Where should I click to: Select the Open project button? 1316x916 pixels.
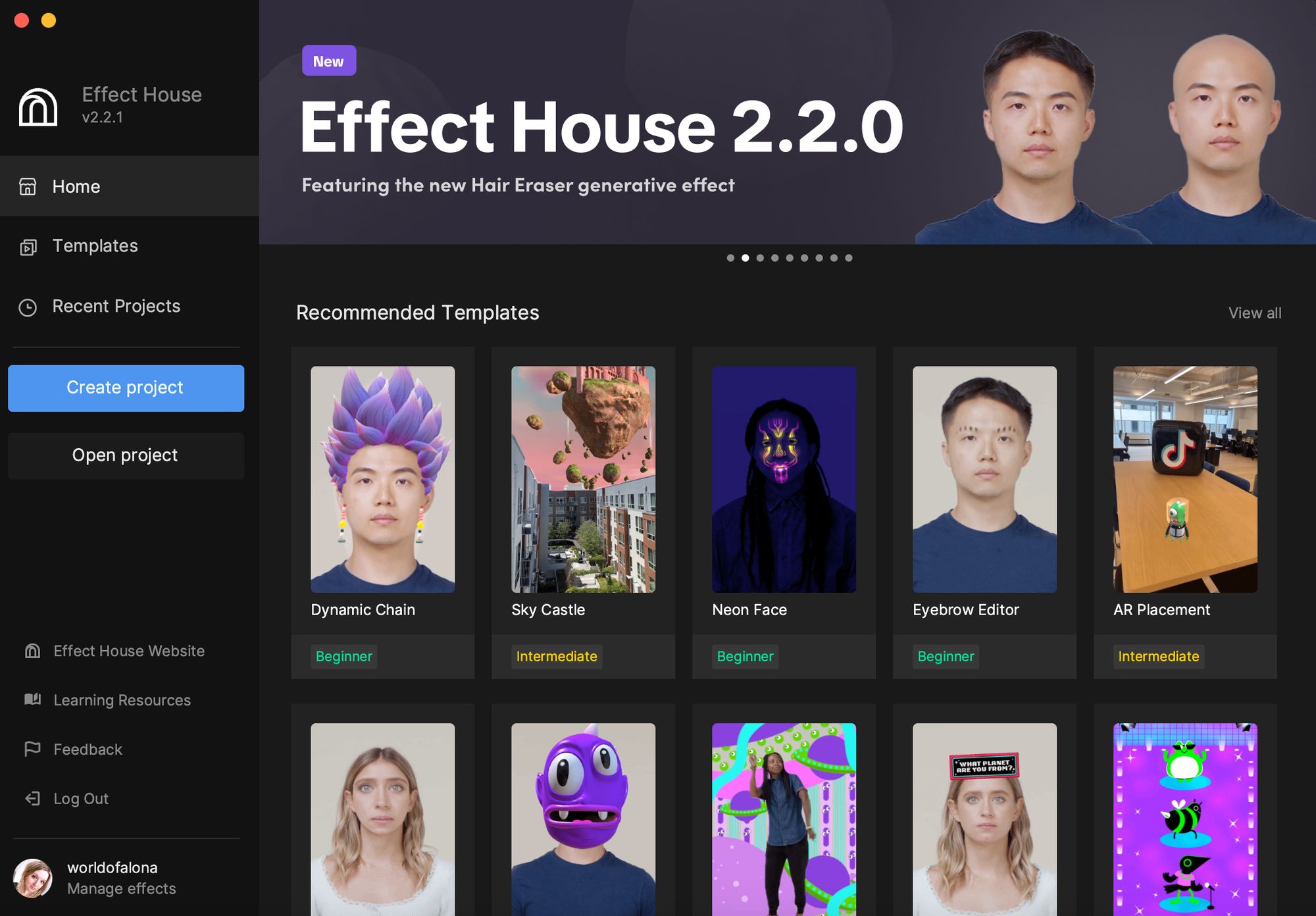pos(125,455)
